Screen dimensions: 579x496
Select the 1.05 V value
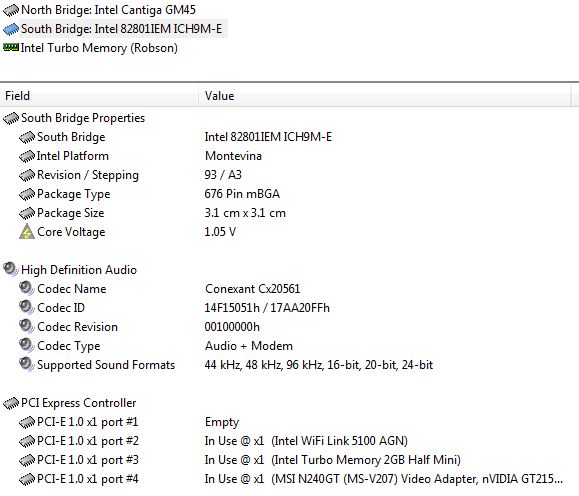[220, 232]
